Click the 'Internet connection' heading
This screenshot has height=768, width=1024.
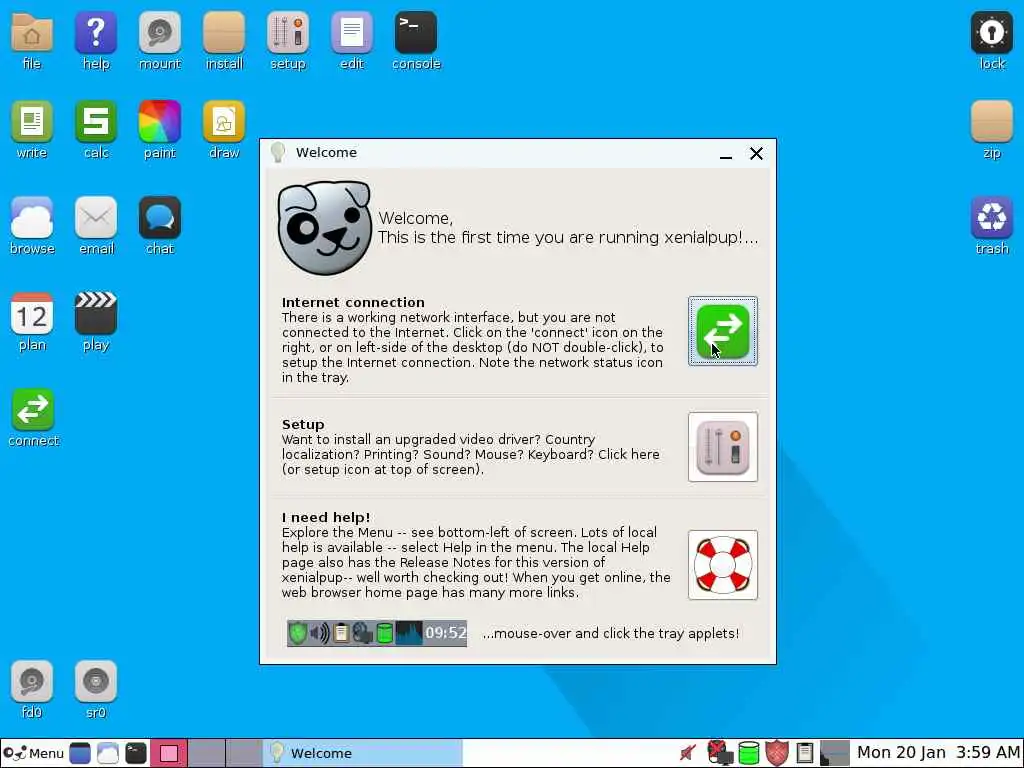[x=353, y=302]
